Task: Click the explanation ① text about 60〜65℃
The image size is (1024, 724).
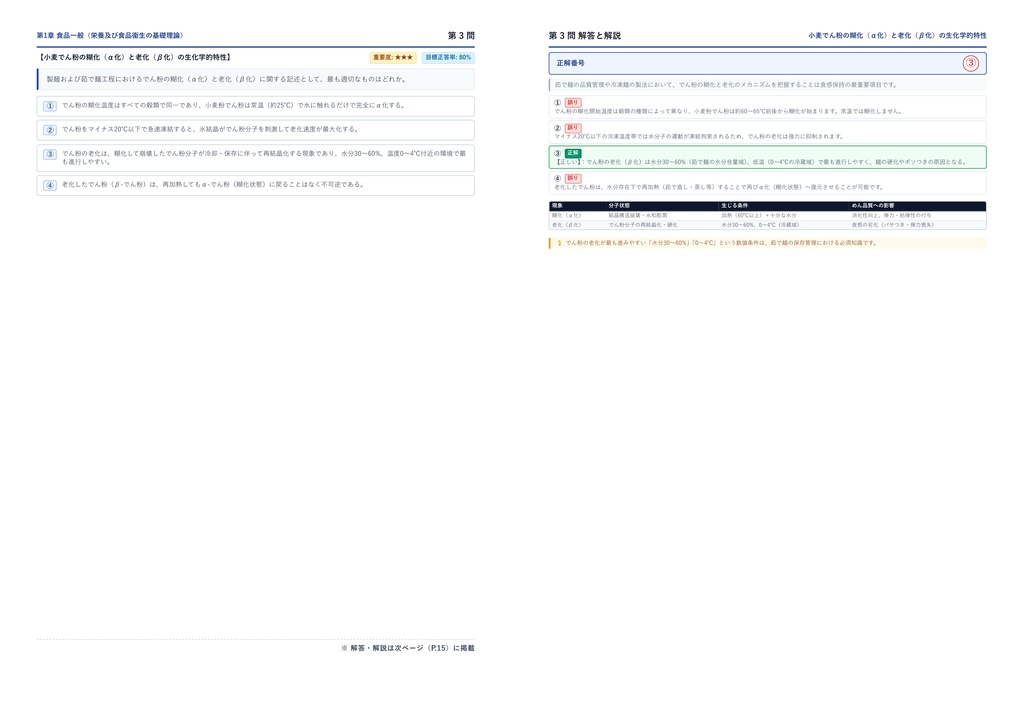Action: 728,112
